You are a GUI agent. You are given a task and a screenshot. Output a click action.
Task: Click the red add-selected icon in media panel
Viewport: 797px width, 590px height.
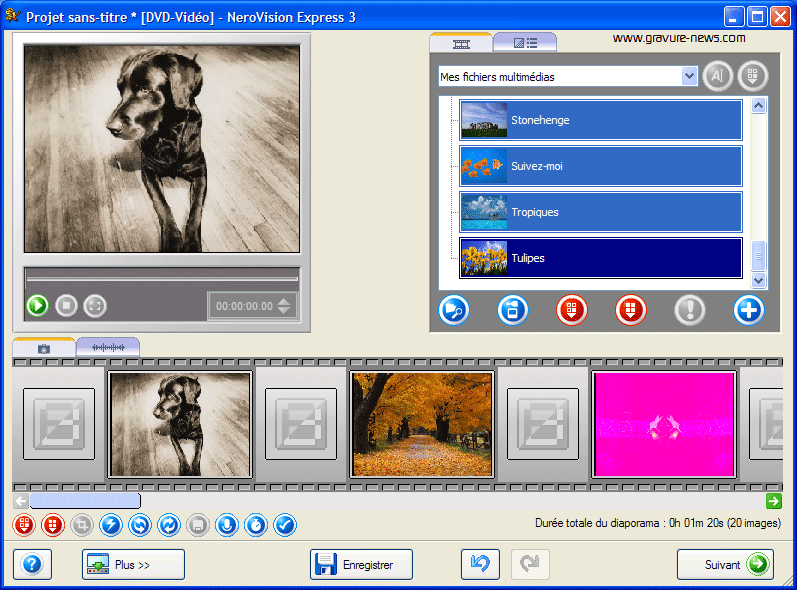tap(571, 310)
